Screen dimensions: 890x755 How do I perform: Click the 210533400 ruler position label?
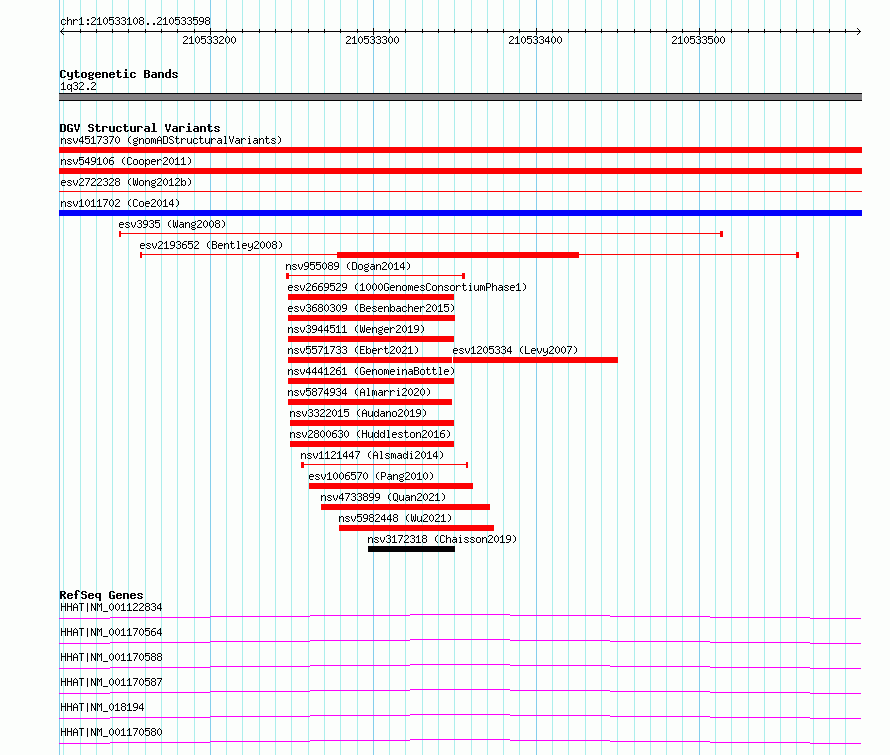pos(535,40)
